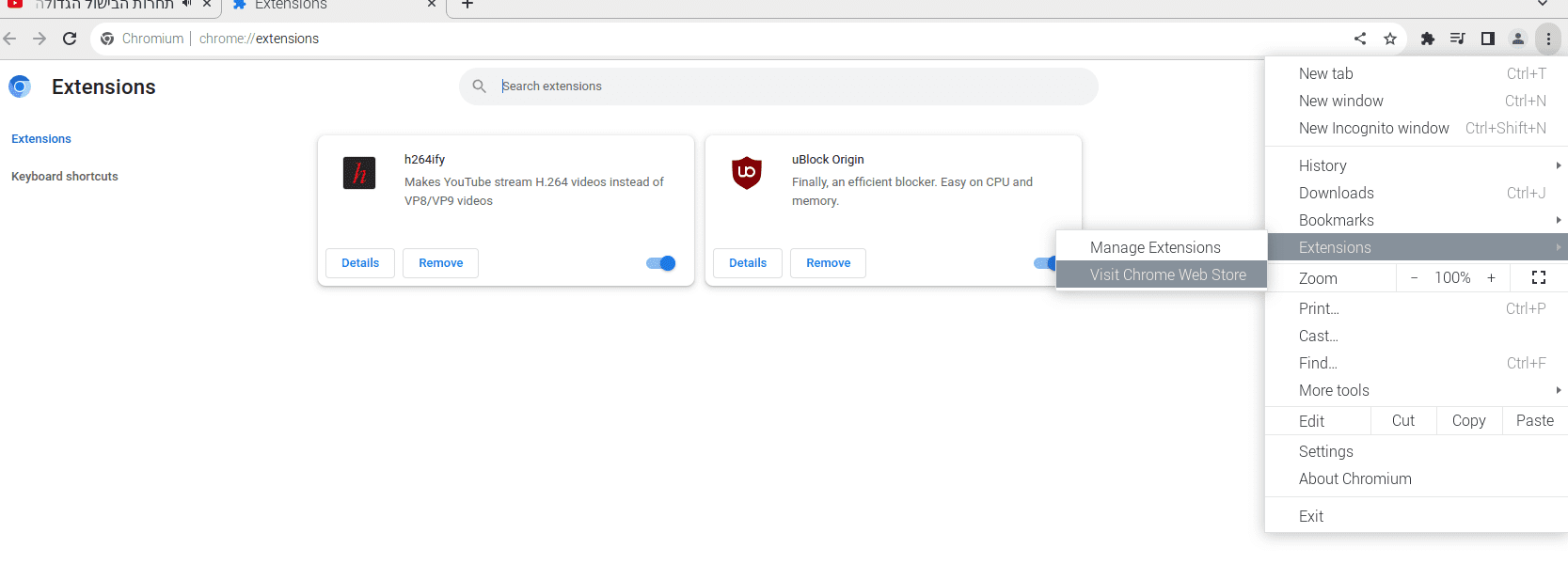
Task: Click the 100% zoom value
Action: click(x=1452, y=277)
